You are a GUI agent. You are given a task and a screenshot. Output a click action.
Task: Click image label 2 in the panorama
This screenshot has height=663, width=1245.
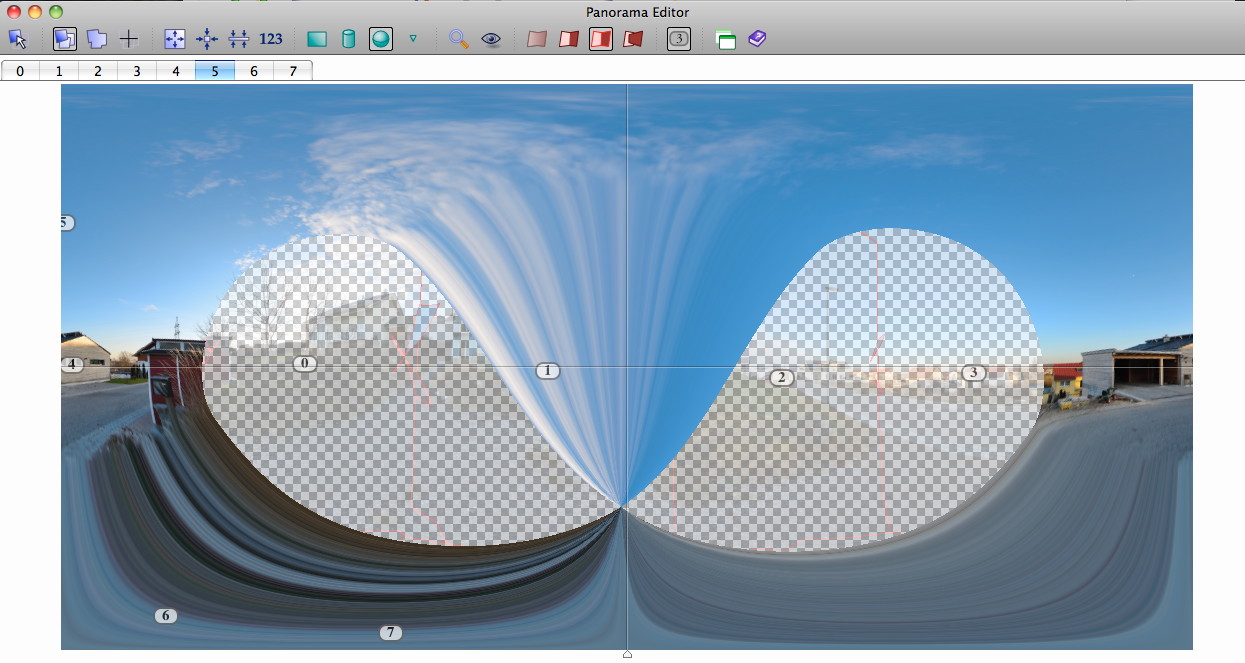781,378
